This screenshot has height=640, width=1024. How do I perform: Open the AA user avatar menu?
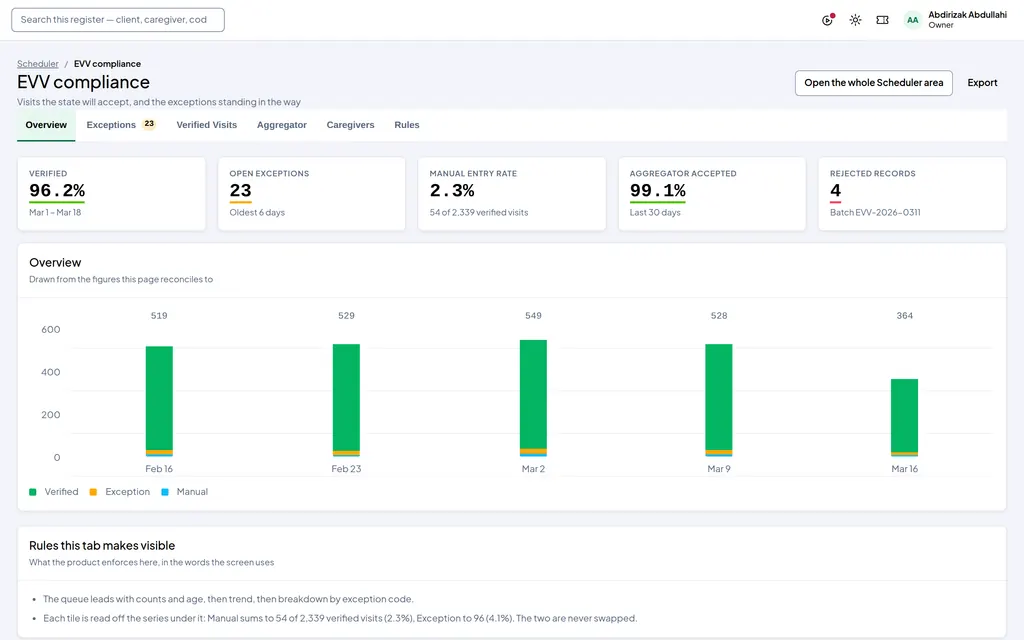tap(912, 20)
